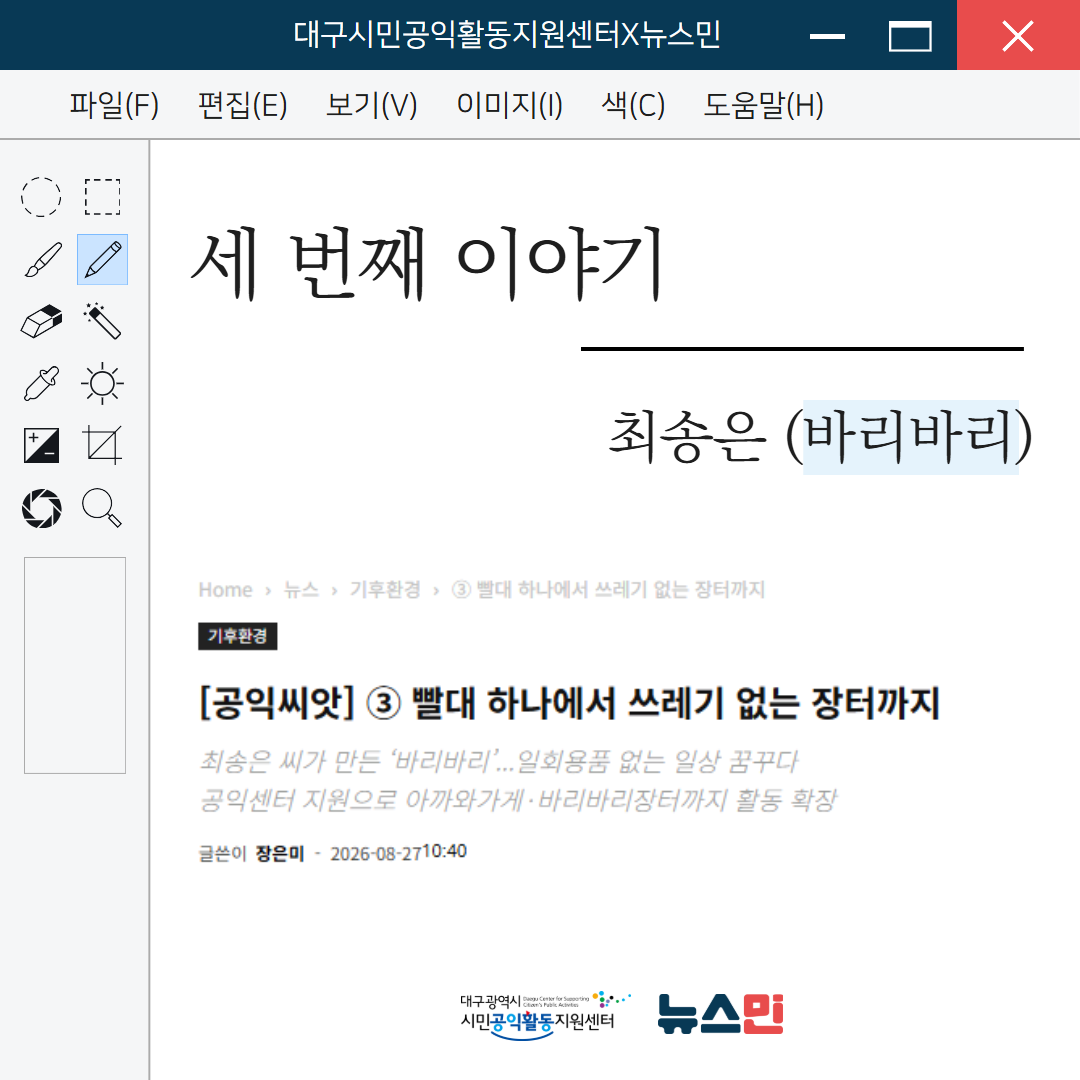
Task: Click the last breadcrumb ③ 빨대 하나에서
Action: (608, 590)
